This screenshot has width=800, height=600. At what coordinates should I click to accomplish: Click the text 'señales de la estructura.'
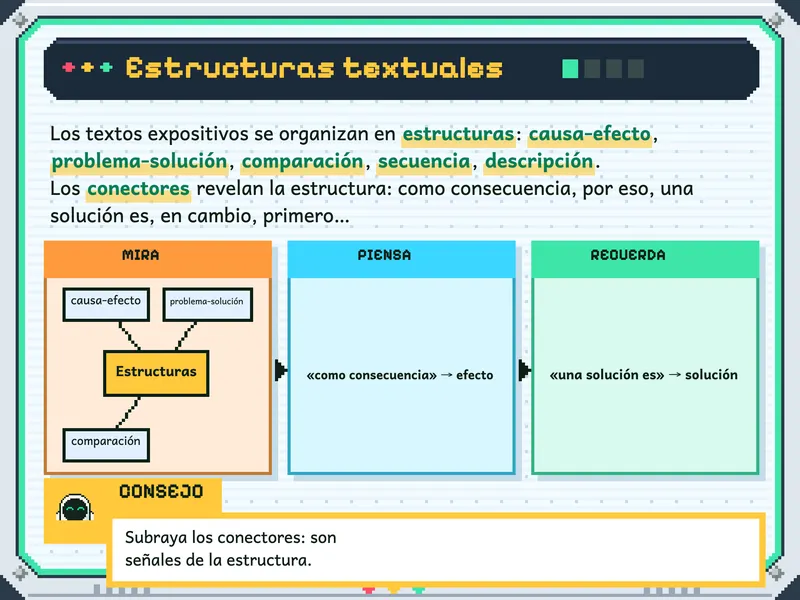(x=218, y=560)
